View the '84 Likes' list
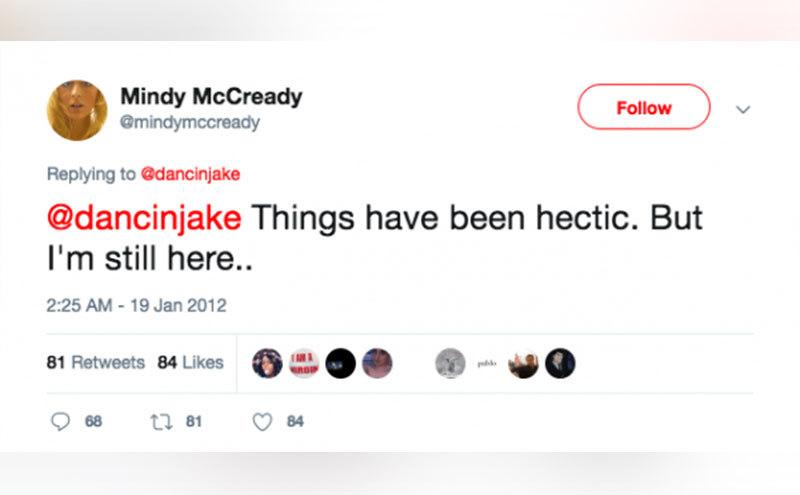800x495 pixels. (x=190, y=362)
